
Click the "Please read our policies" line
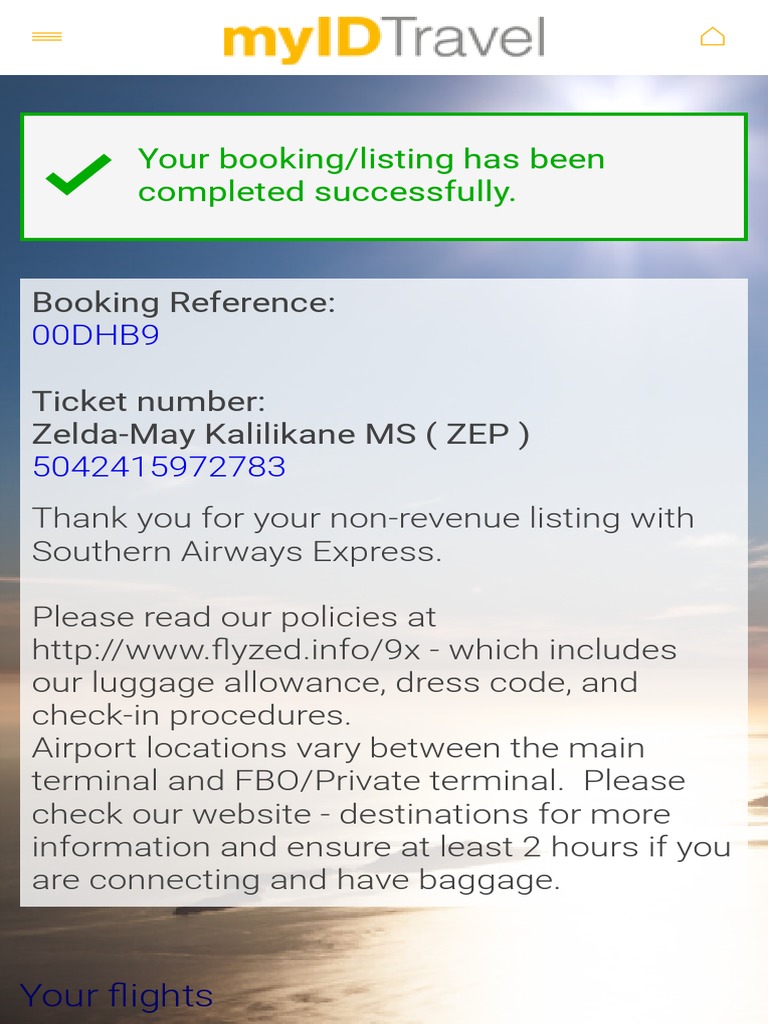(x=234, y=617)
